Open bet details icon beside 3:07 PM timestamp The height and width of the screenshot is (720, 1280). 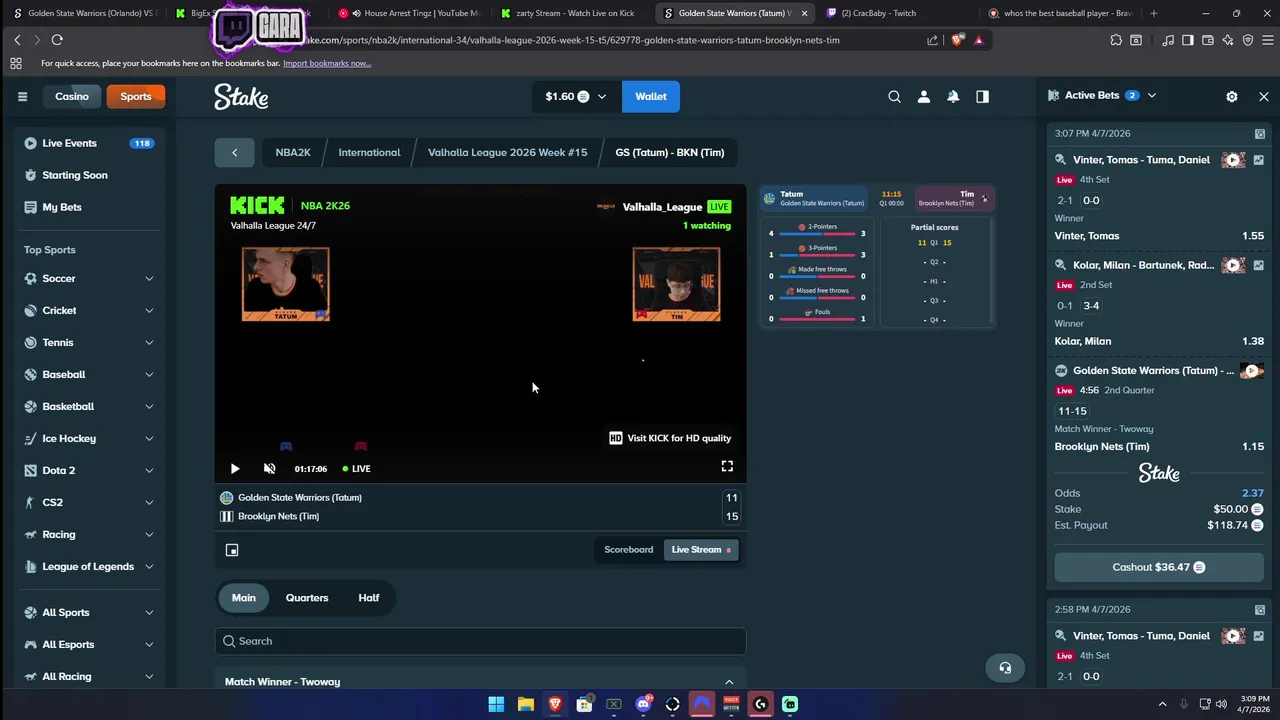[1260, 134]
